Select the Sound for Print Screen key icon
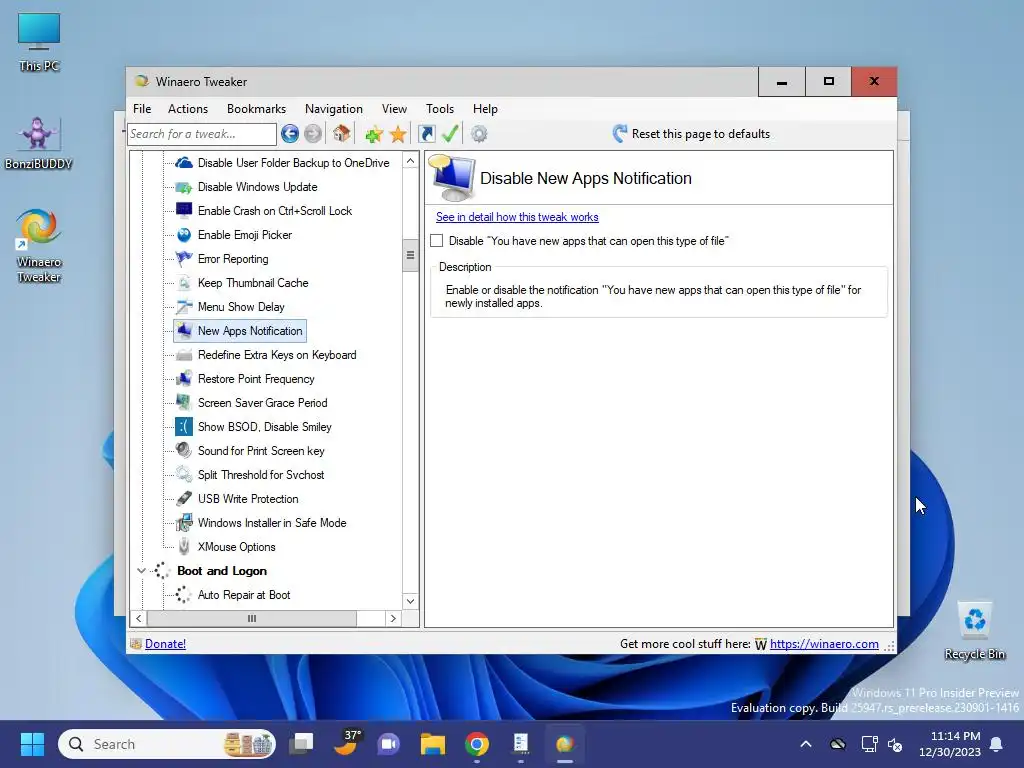Viewport: 1024px width, 768px height. pos(184,451)
